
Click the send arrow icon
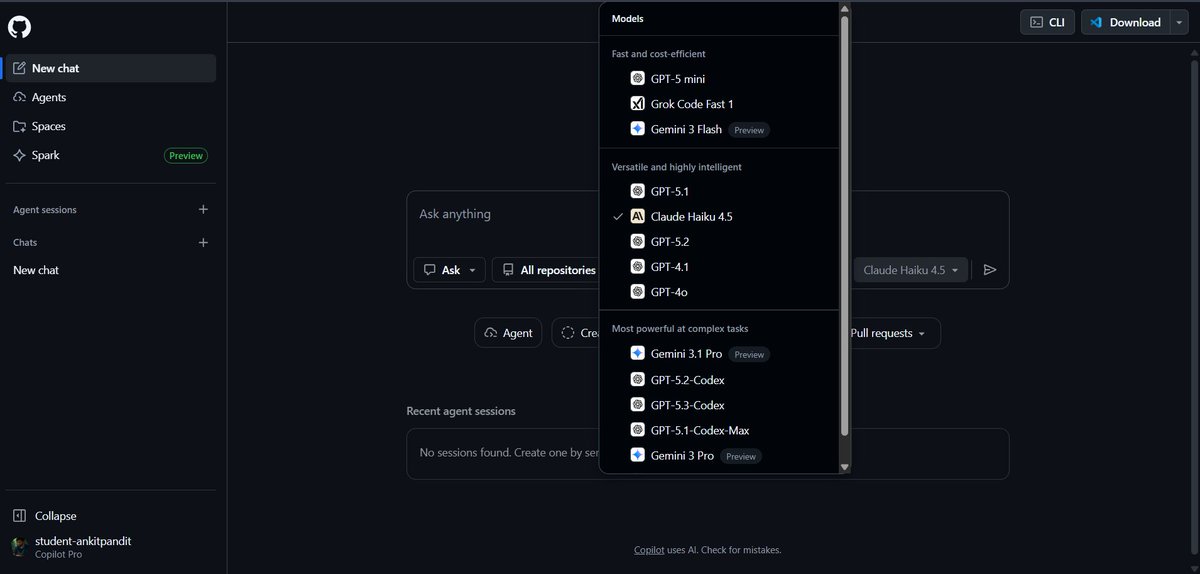990,270
